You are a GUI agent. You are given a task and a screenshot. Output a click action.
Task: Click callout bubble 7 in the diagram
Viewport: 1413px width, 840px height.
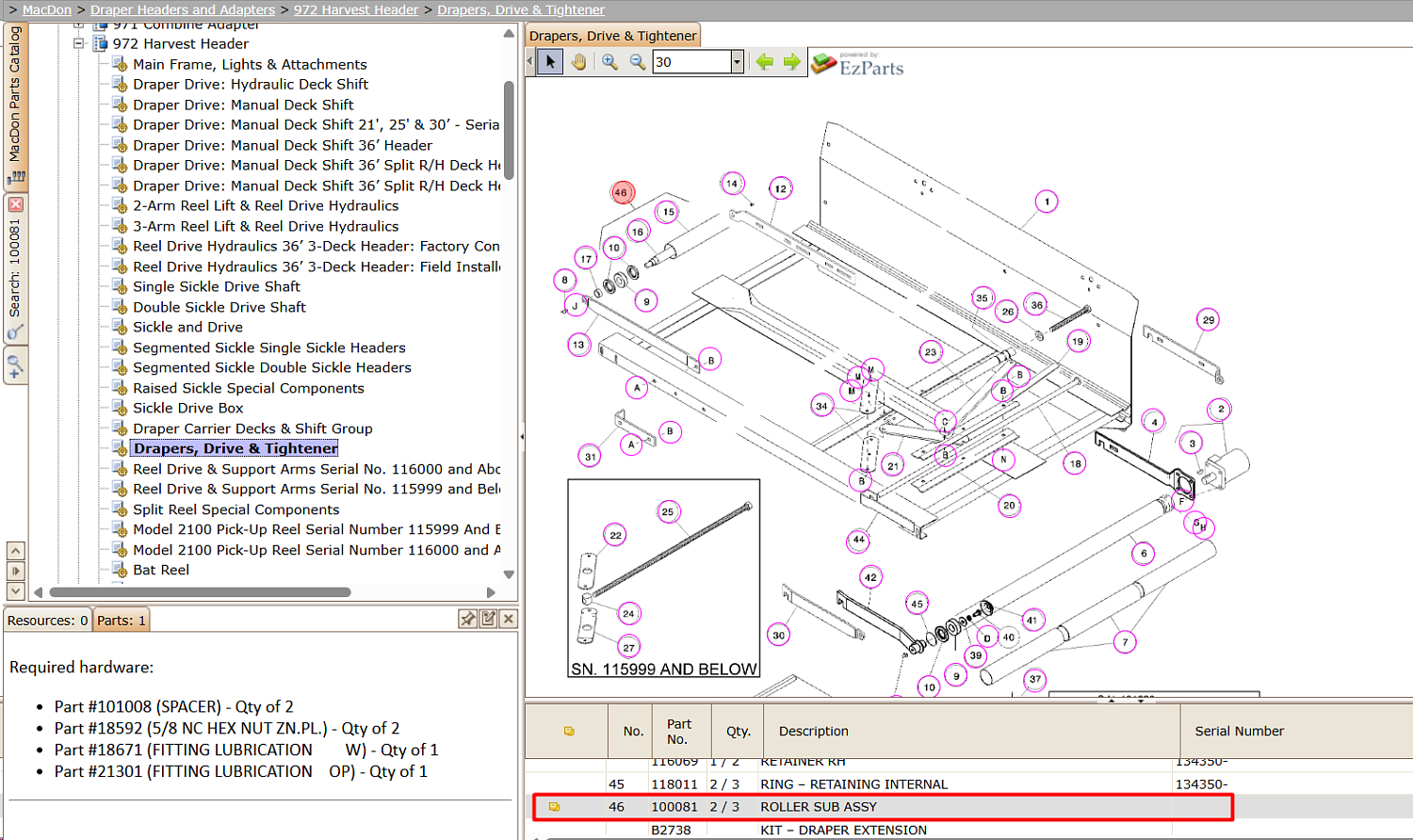click(x=1125, y=642)
